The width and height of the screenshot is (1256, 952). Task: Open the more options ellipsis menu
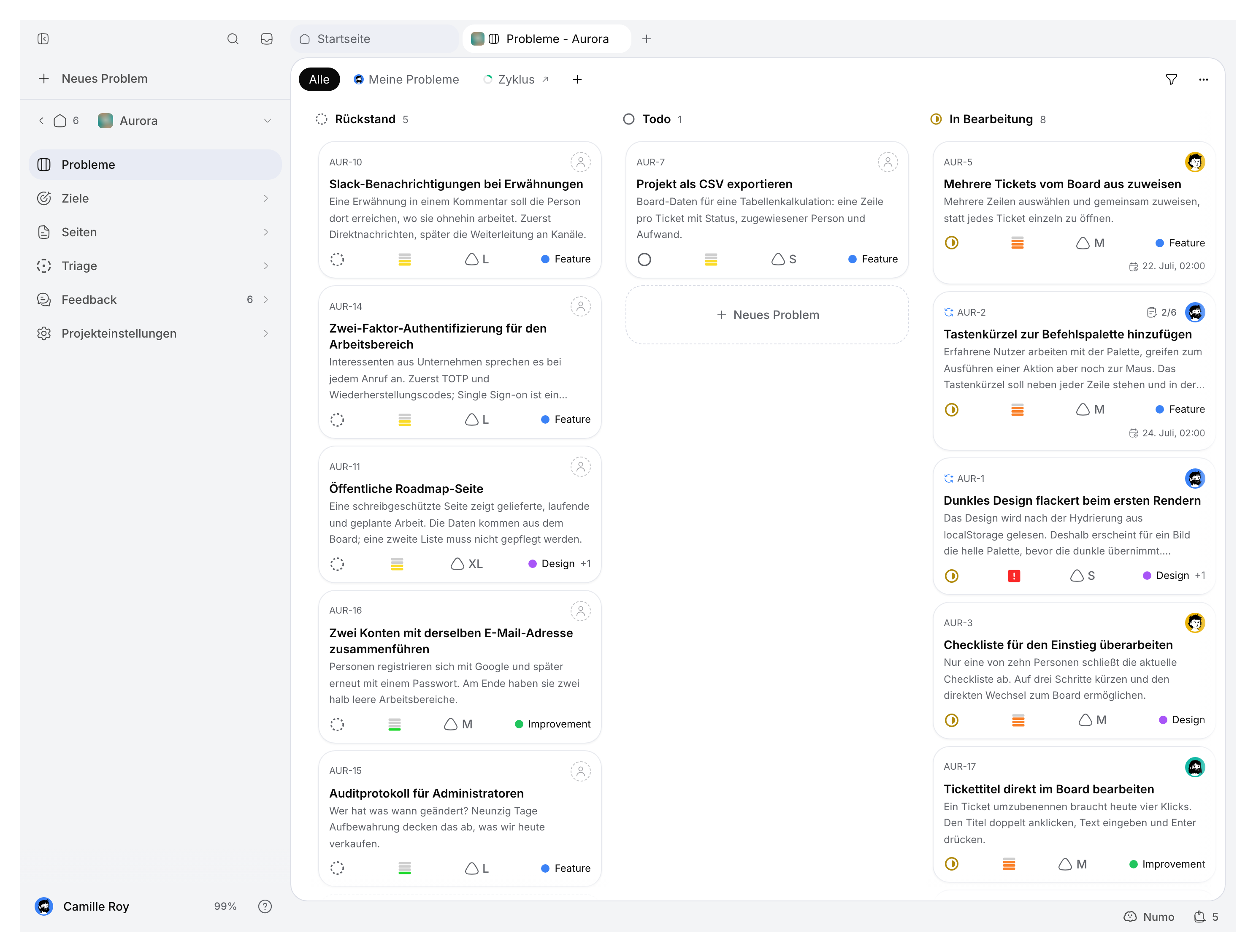1203,79
